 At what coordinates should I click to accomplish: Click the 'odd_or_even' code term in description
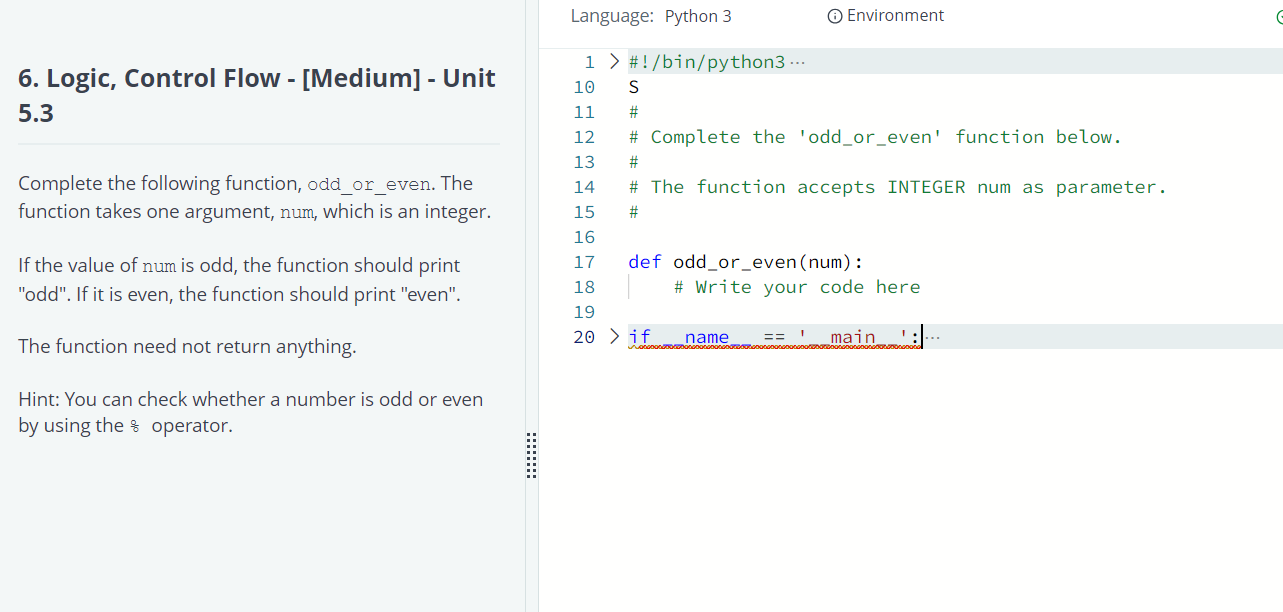click(370, 184)
